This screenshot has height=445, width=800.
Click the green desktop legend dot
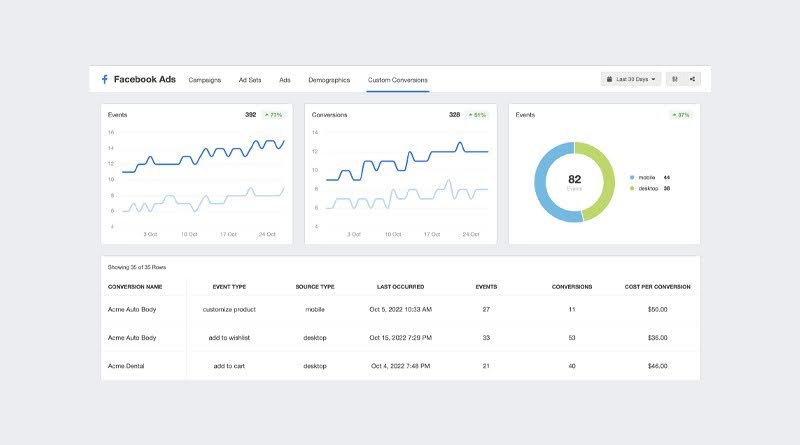(632, 188)
